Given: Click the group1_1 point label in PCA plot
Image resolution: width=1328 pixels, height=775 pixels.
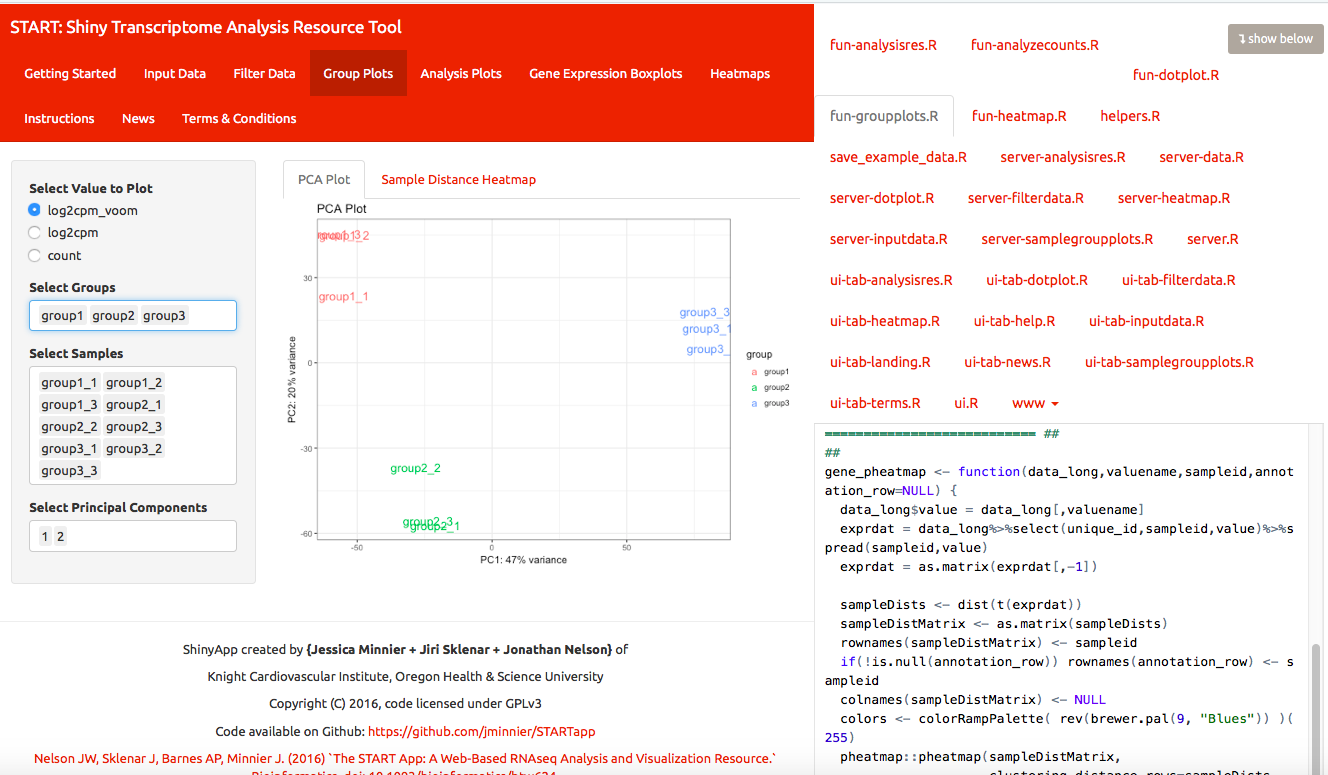Looking at the screenshot, I should point(344,297).
